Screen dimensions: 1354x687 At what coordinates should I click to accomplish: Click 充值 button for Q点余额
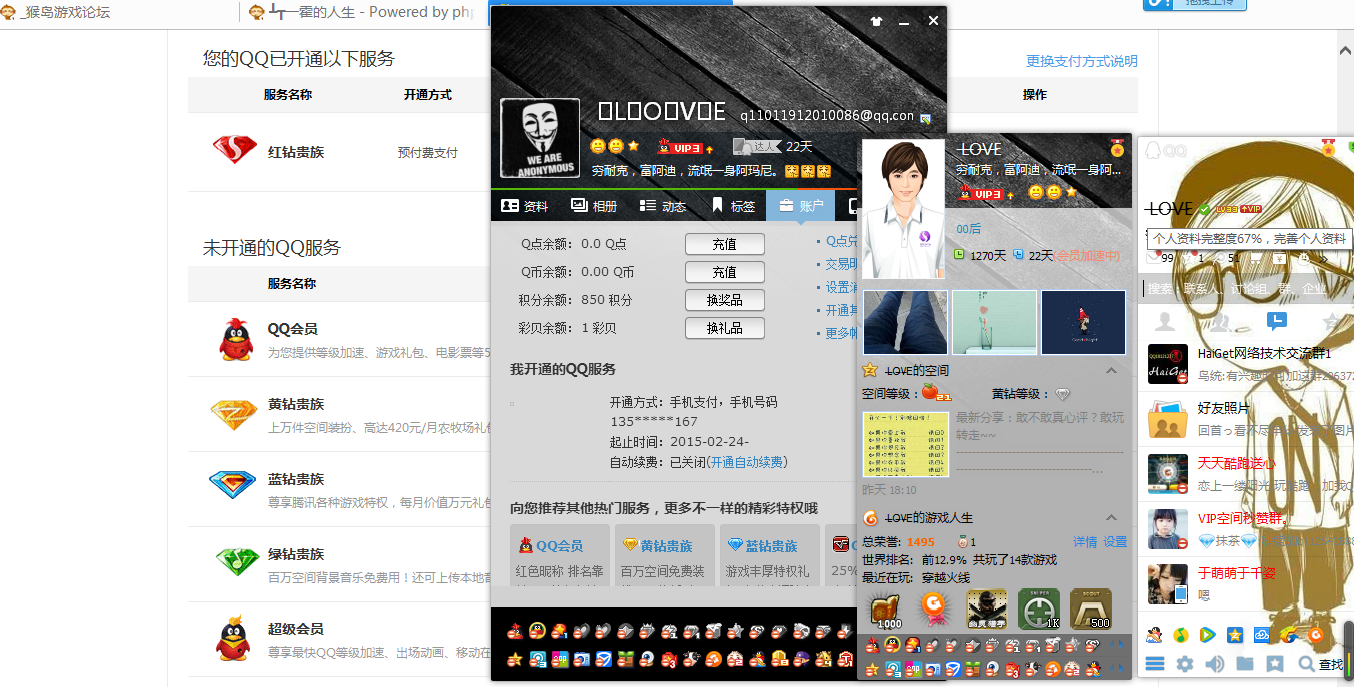coord(725,244)
